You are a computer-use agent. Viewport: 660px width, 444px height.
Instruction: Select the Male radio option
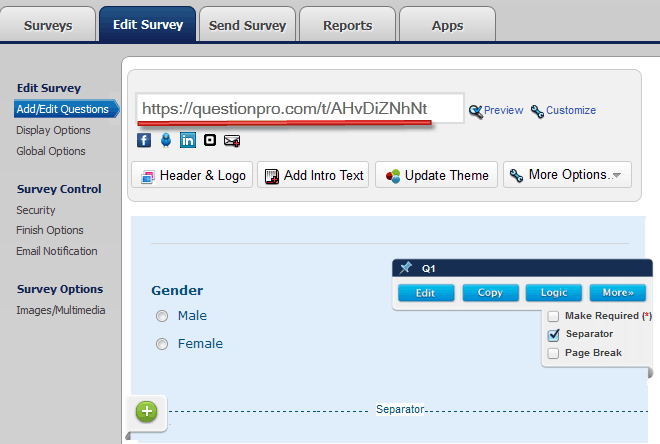163,316
